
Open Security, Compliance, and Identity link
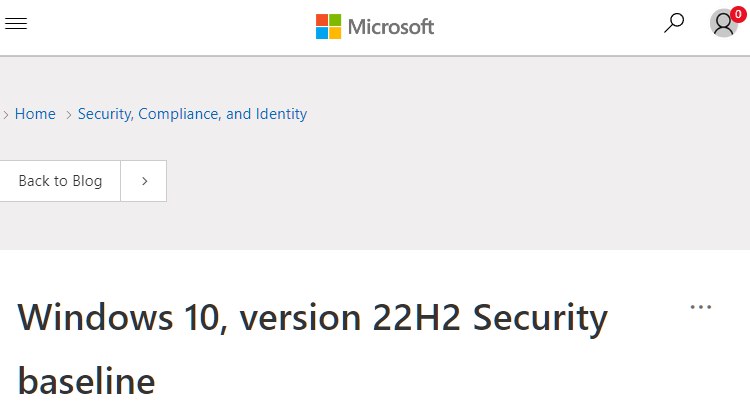(x=192, y=114)
